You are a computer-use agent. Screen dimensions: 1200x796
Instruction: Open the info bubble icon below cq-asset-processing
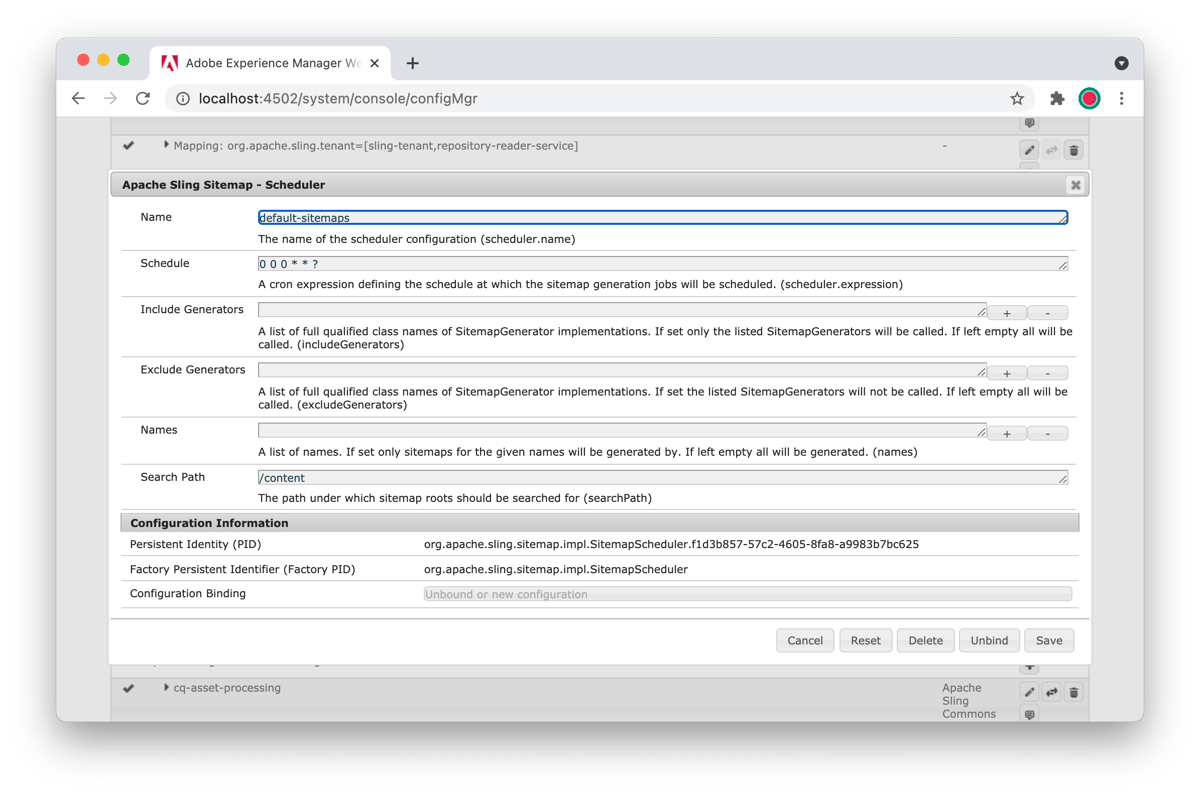1029,714
